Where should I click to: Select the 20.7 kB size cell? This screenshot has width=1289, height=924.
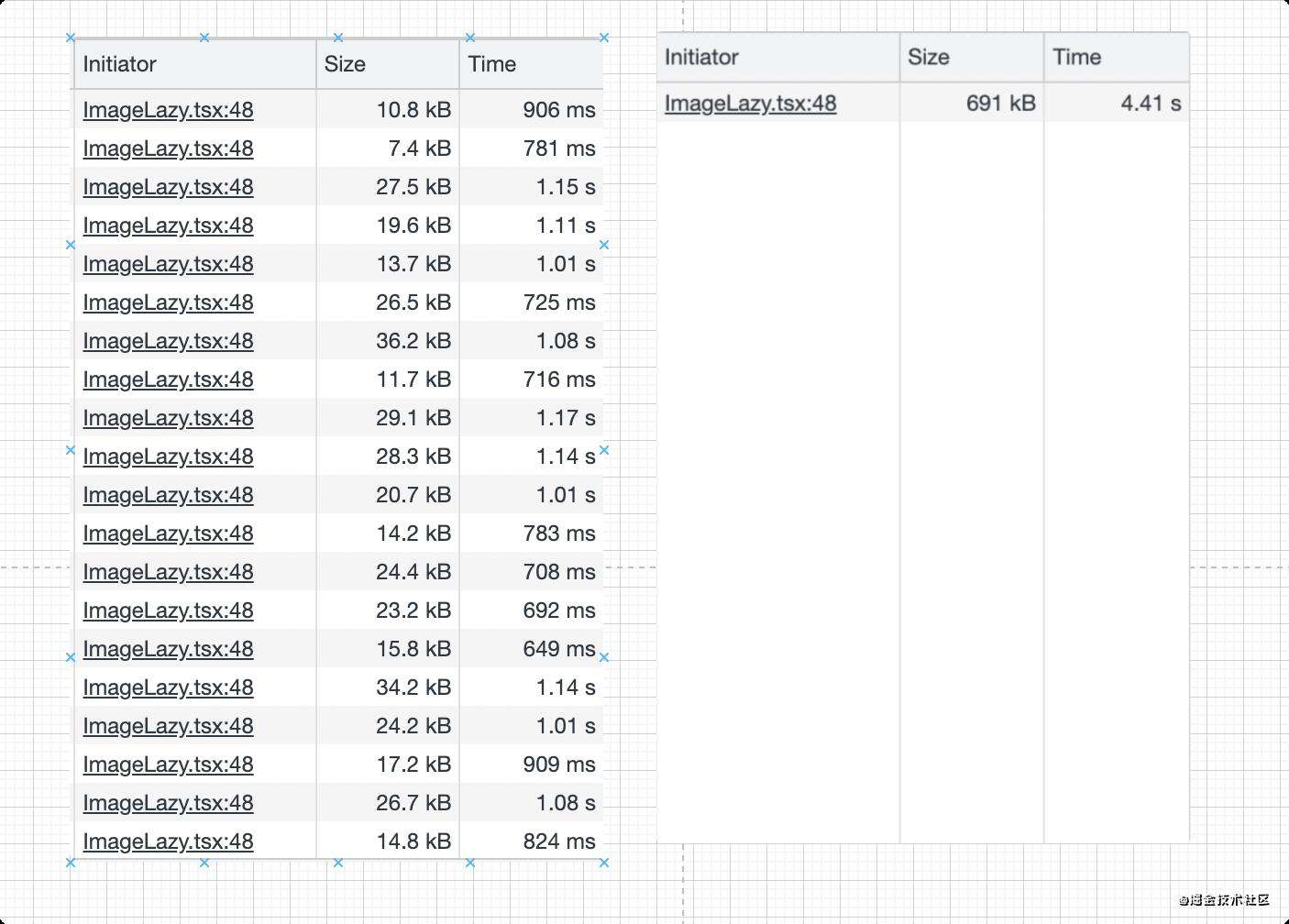[388, 495]
